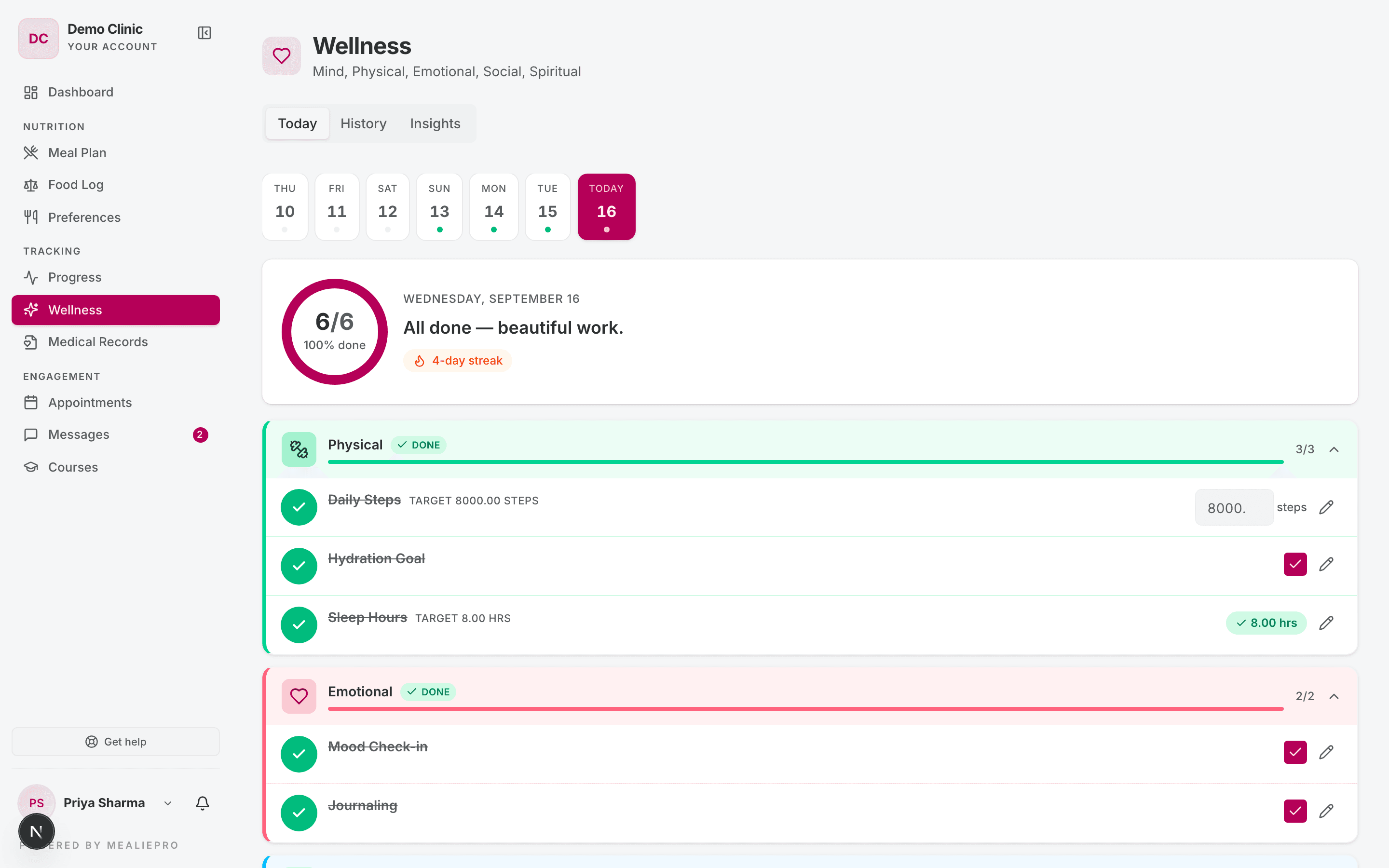Image resolution: width=1389 pixels, height=868 pixels.
Task: Click the 6/6 progress ring
Action: (x=335, y=332)
